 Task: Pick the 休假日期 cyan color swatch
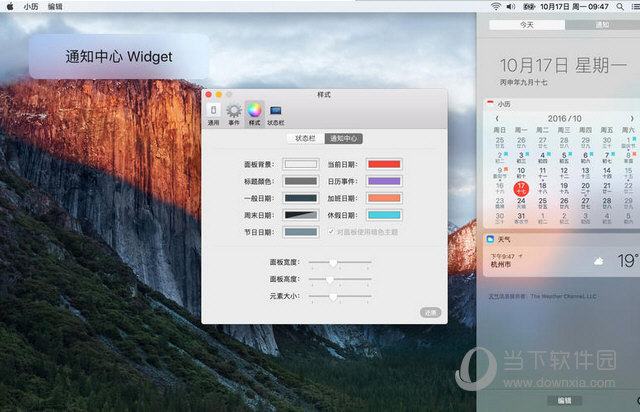point(384,215)
